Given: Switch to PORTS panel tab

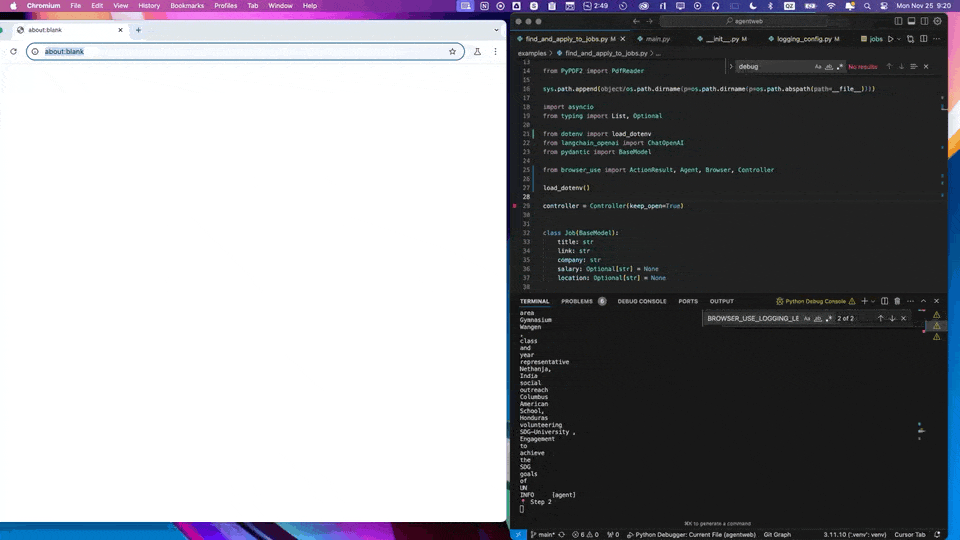Looking at the screenshot, I should [688, 301].
